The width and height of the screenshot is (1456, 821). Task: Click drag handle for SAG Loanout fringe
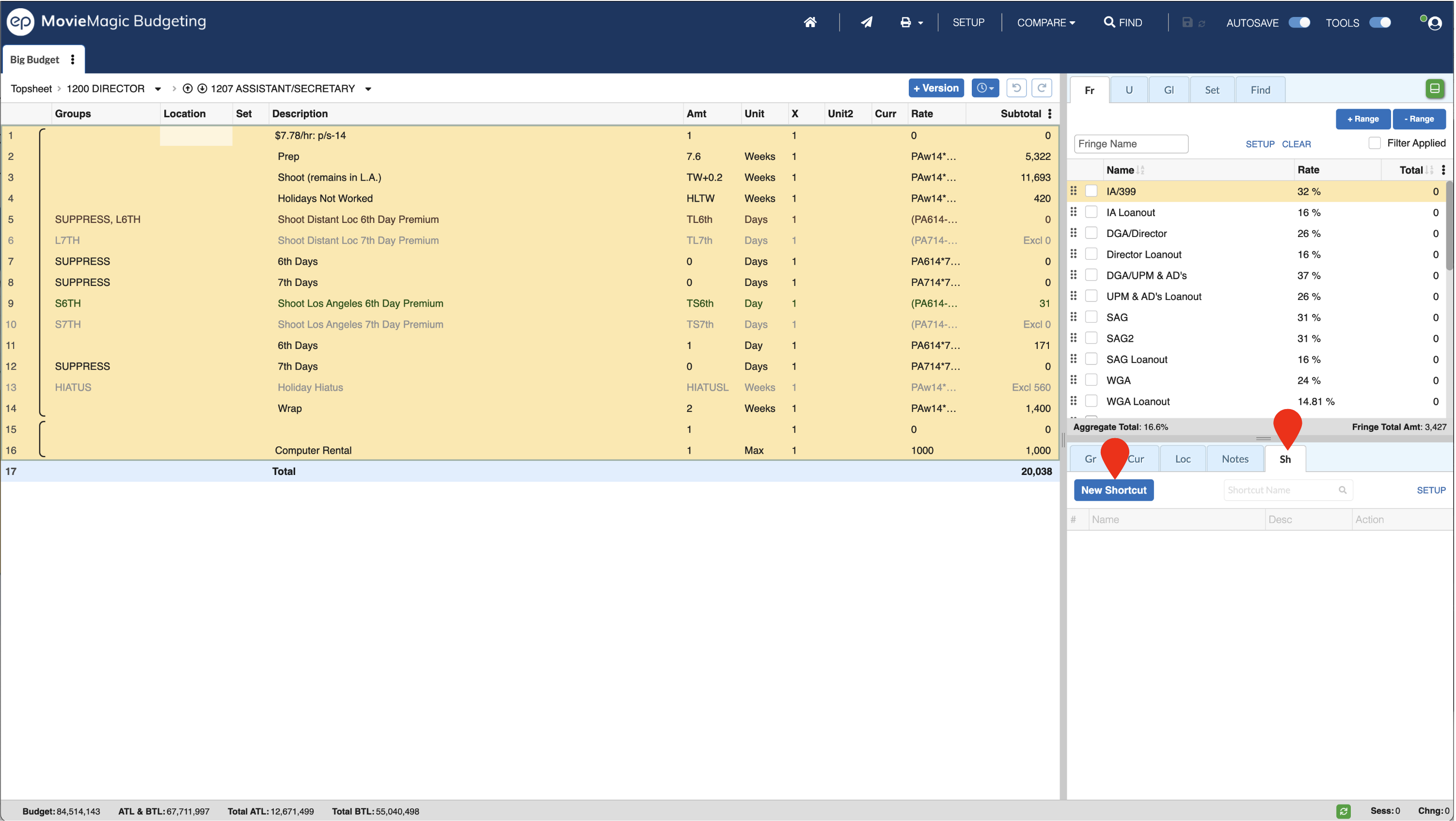coord(1074,359)
